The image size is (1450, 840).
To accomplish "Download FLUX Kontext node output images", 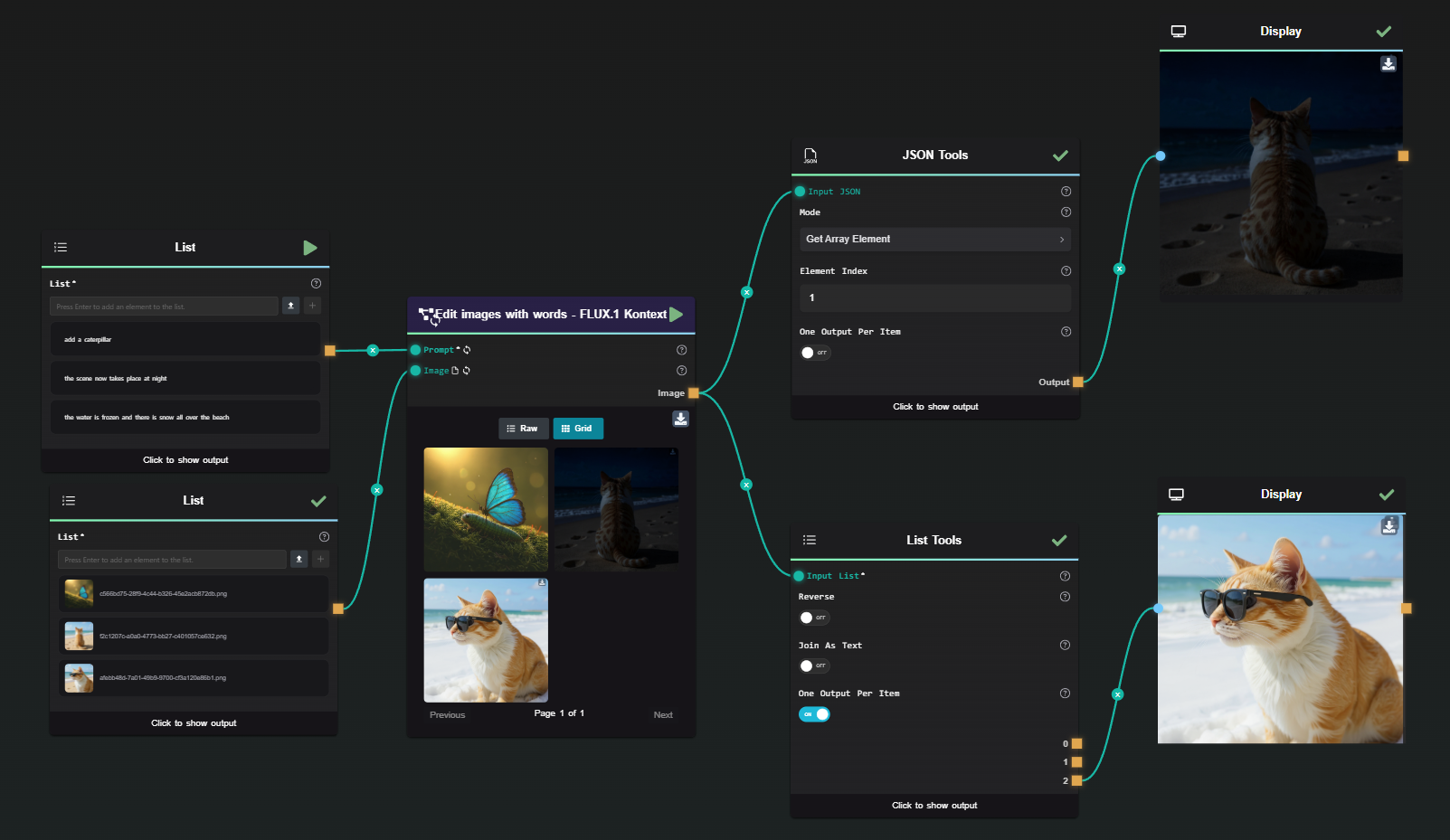I will coord(680,419).
